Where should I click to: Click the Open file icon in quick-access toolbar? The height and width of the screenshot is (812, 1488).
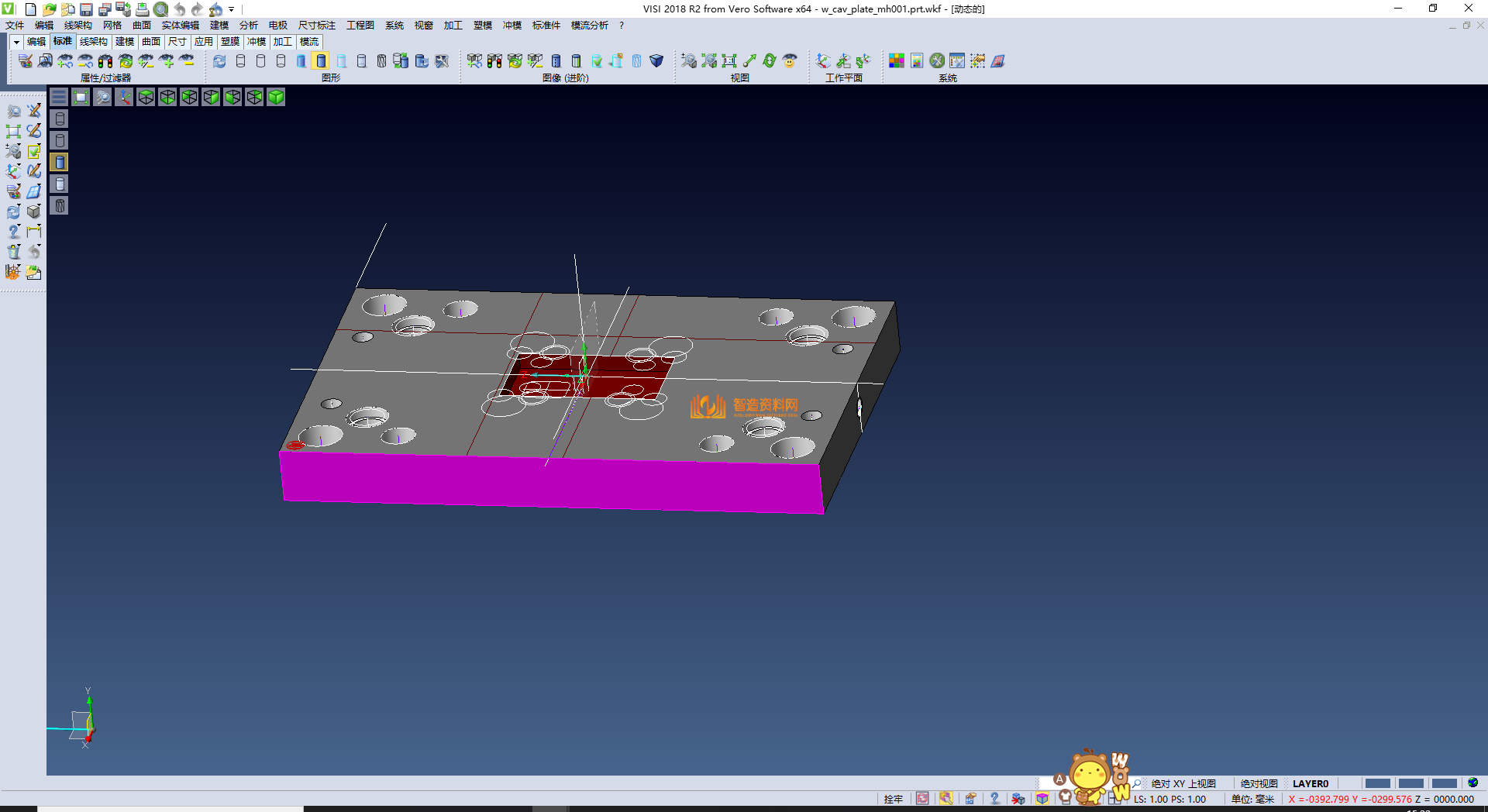pos(49,9)
